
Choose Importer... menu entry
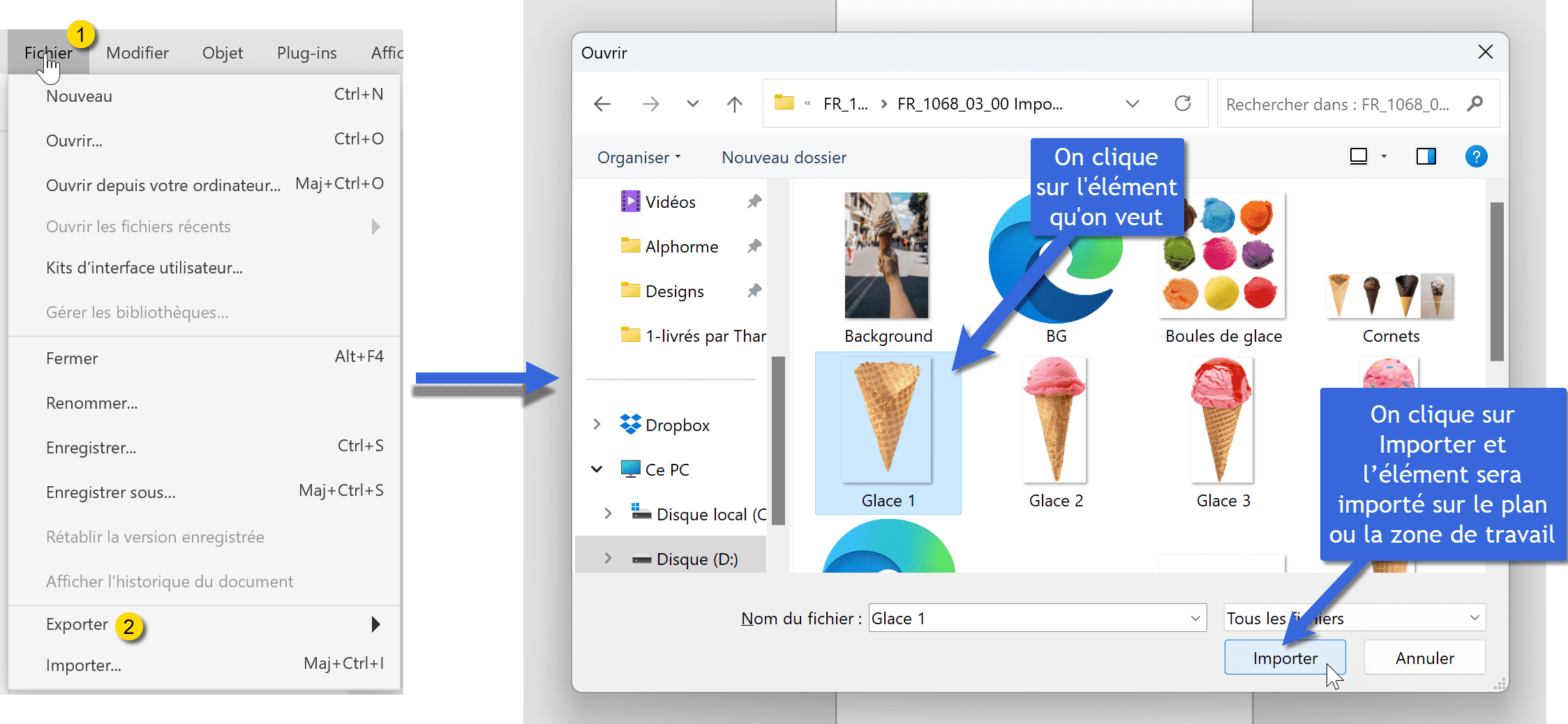(204, 665)
